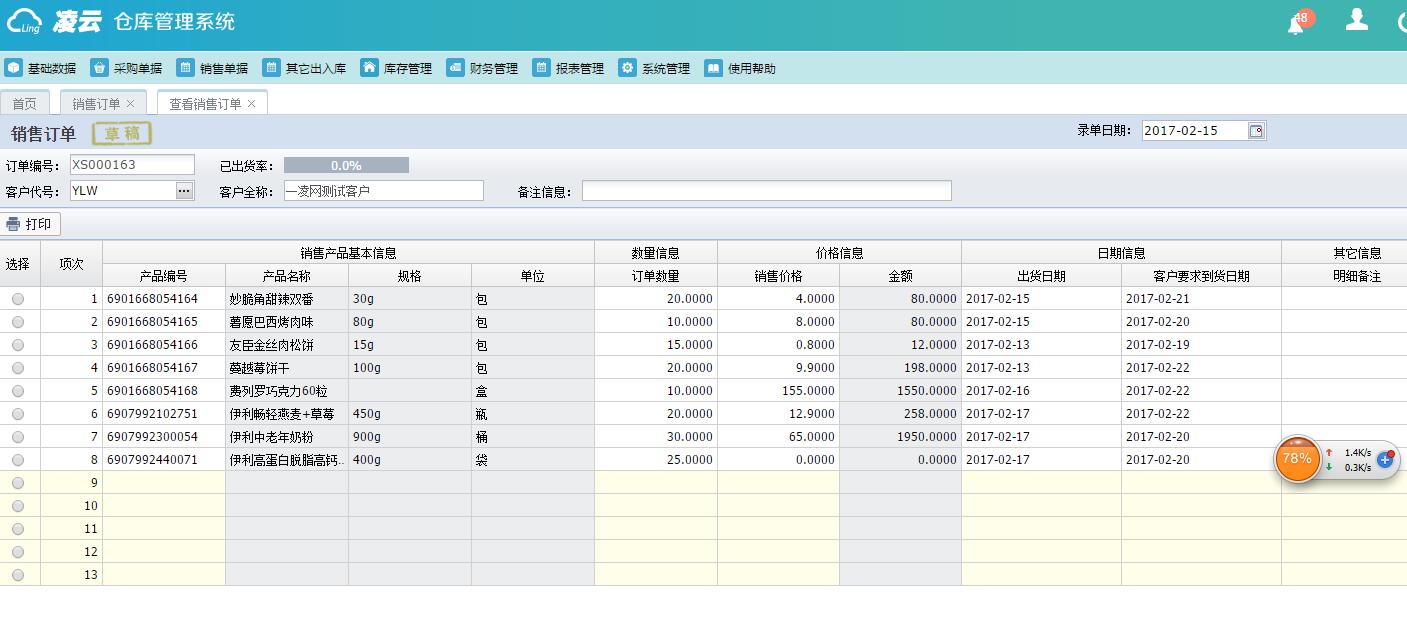Open the 录单日期 calendar picker
The width and height of the screenshot is (1407, 620).
(x=1256, y=131)
